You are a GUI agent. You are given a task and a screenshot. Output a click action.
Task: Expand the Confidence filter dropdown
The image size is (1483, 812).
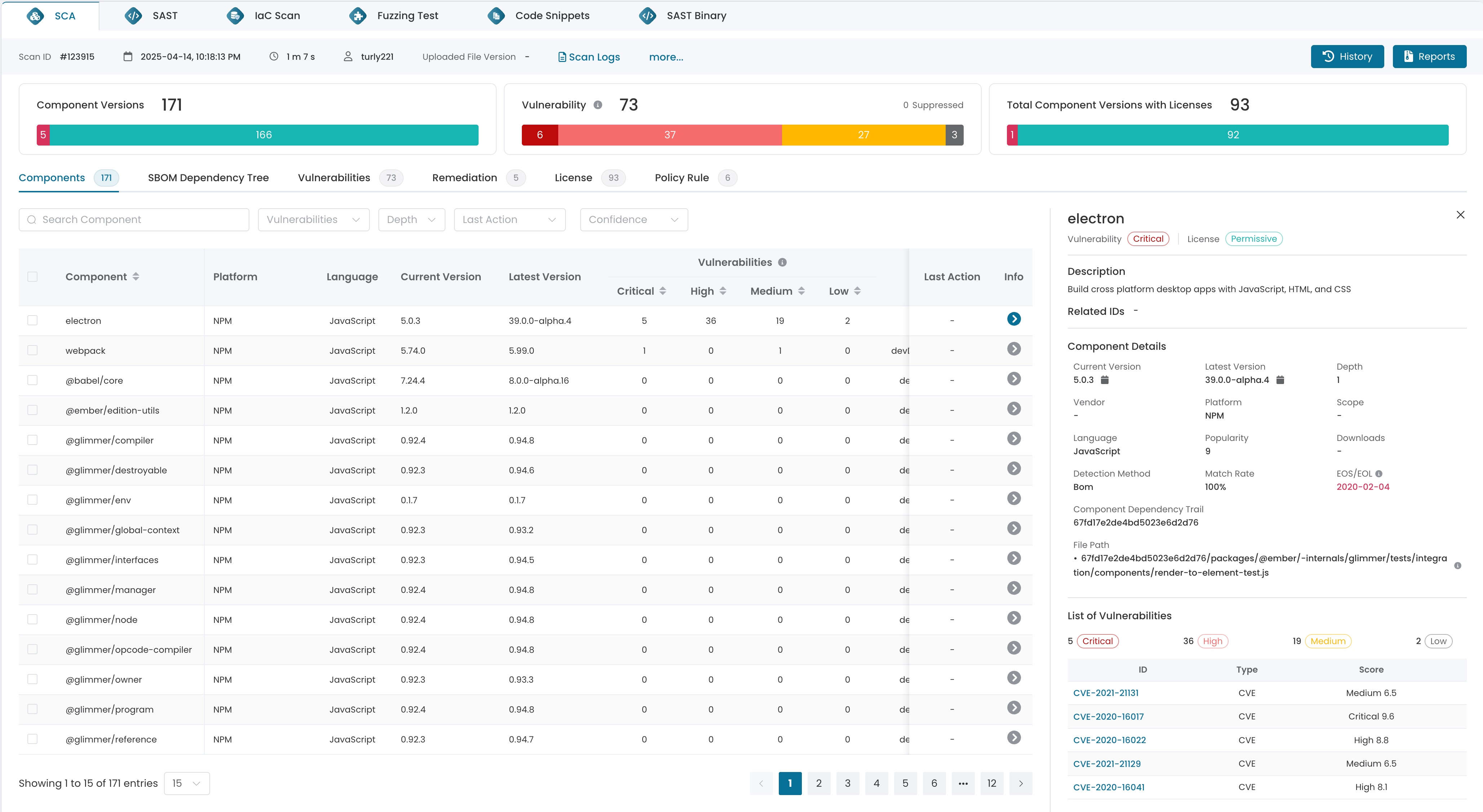(633, 220)
